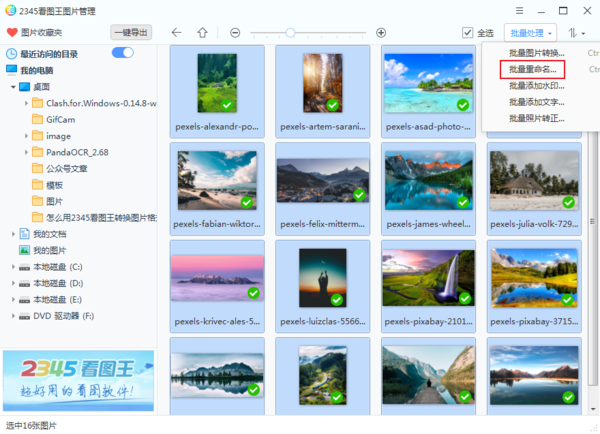The image size is (600, 434).
Task: Open the GifCam folder
Action: [60, 119]
